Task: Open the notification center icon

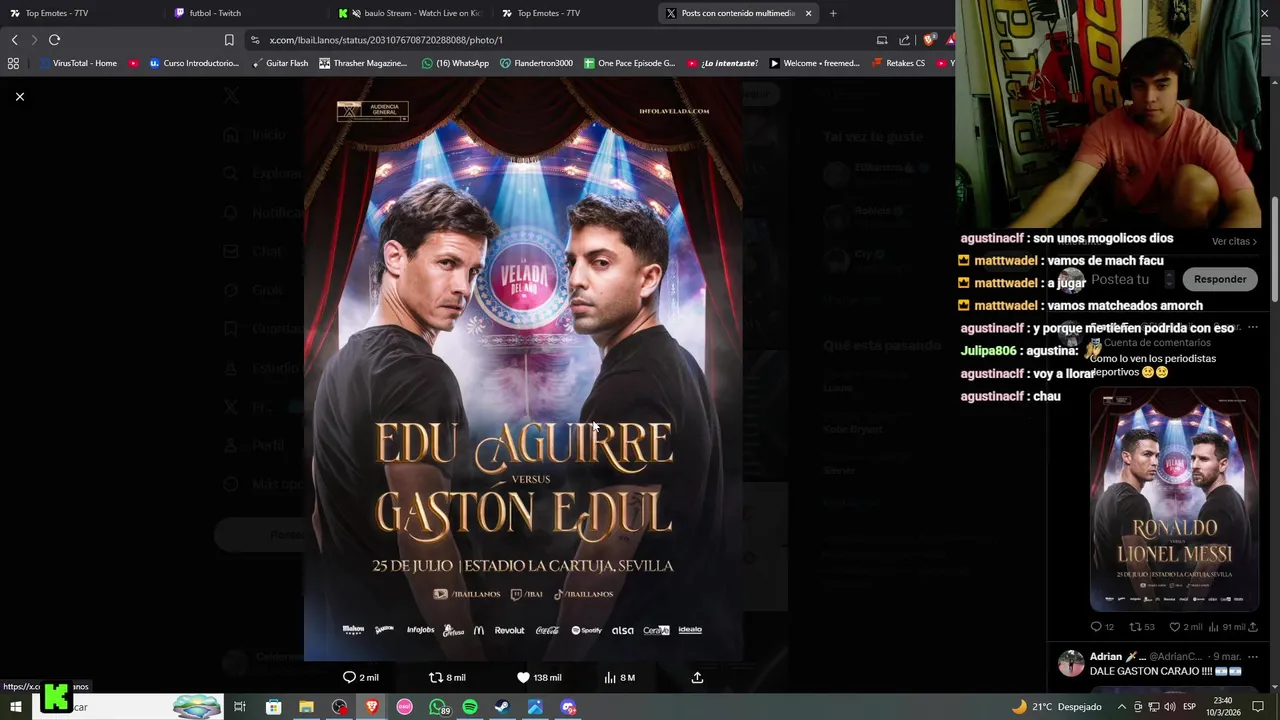Action: click(1259, 707)
